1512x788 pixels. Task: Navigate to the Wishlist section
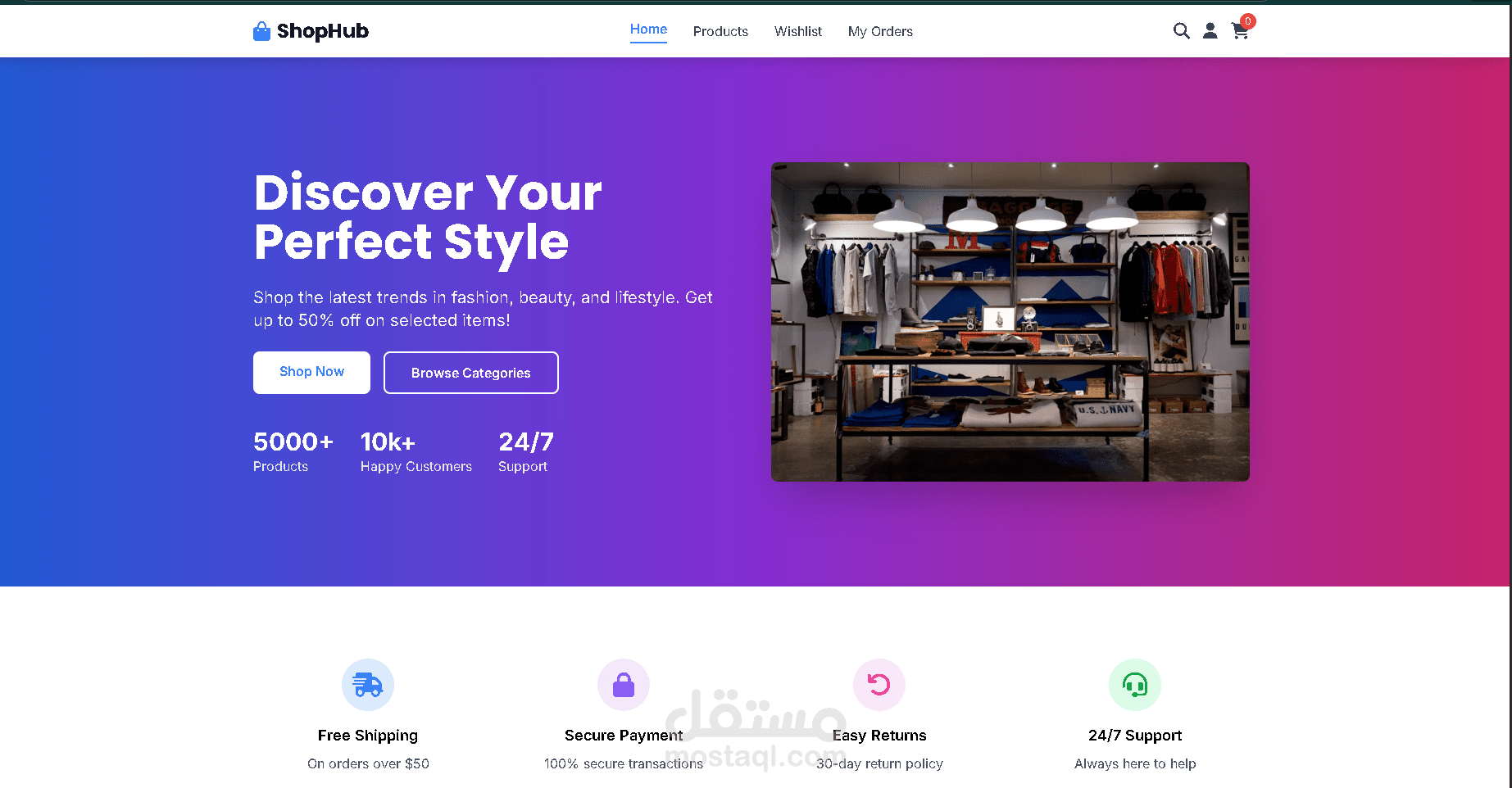(797, 31)
